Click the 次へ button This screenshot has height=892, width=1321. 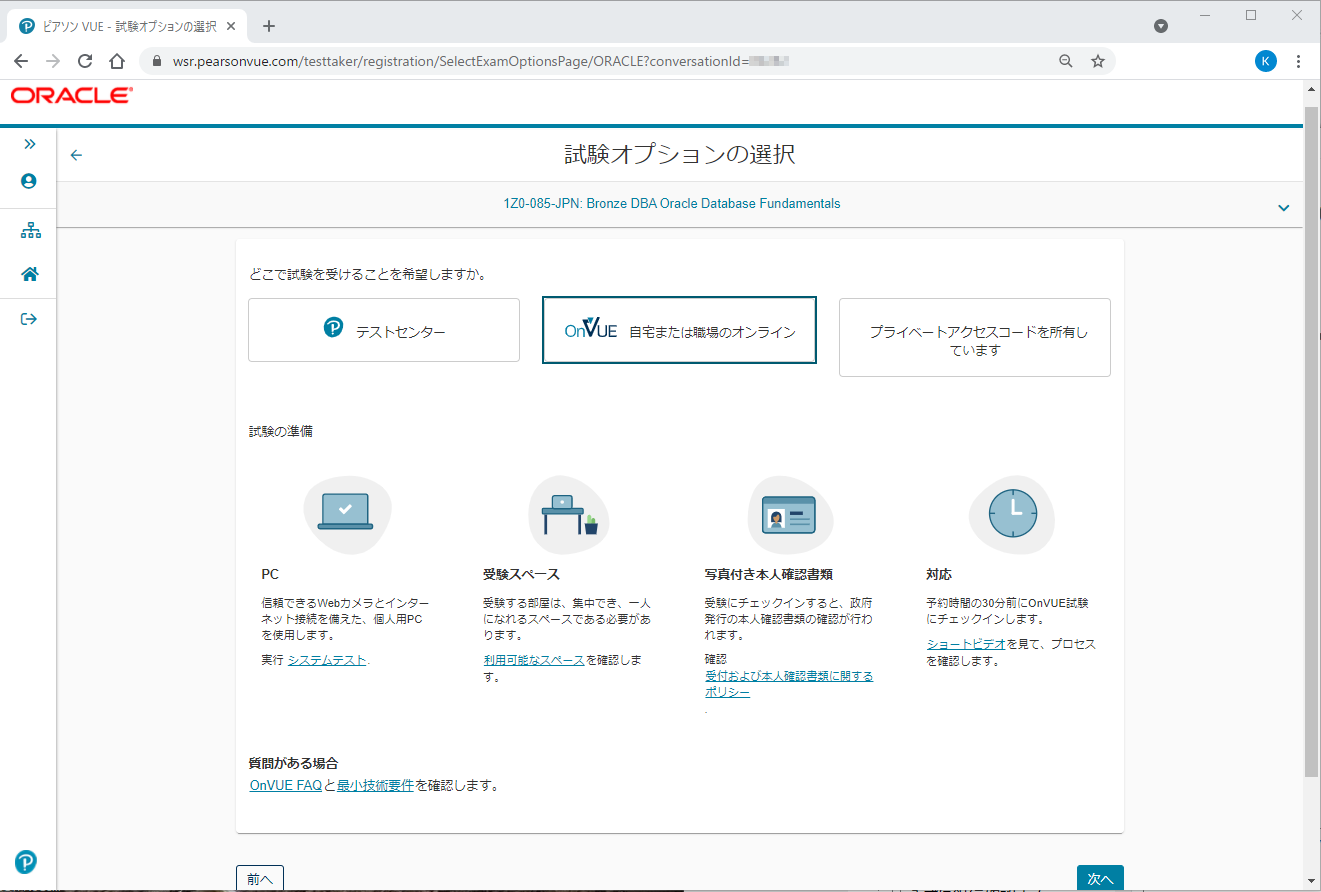tap(1099, 878)
